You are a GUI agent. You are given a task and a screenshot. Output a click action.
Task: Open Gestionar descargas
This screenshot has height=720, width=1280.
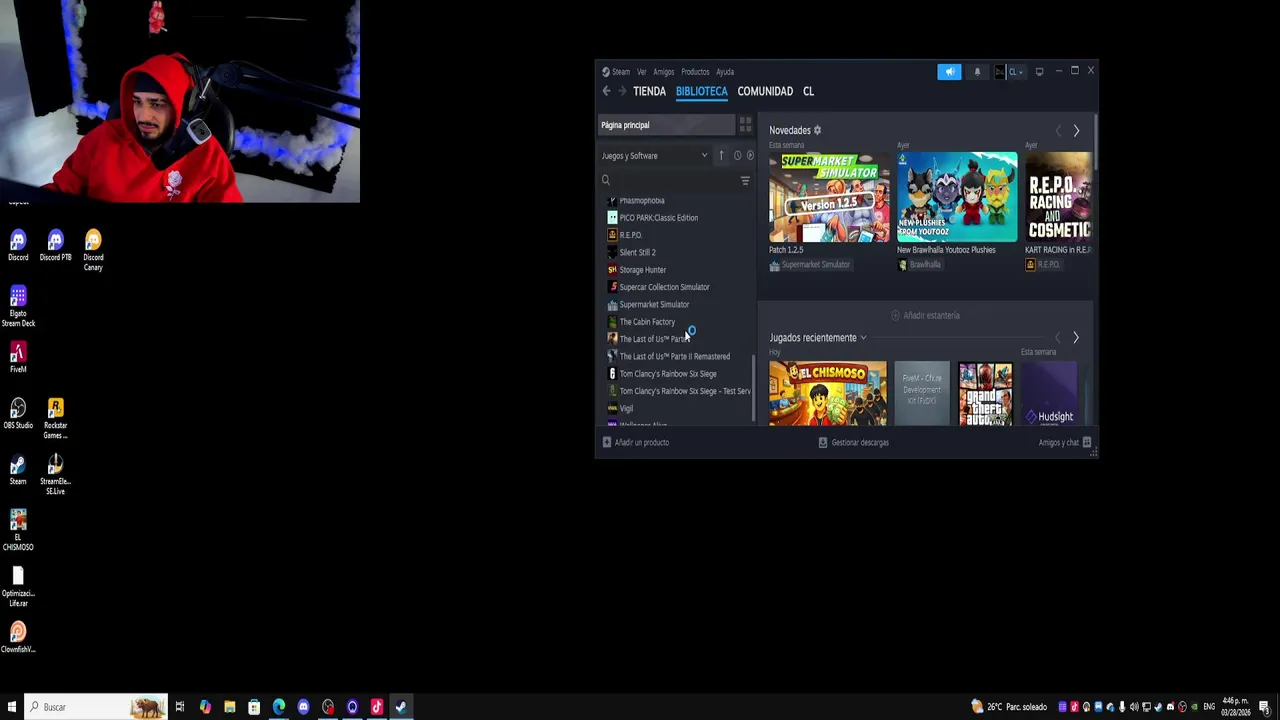click(853, 442)
